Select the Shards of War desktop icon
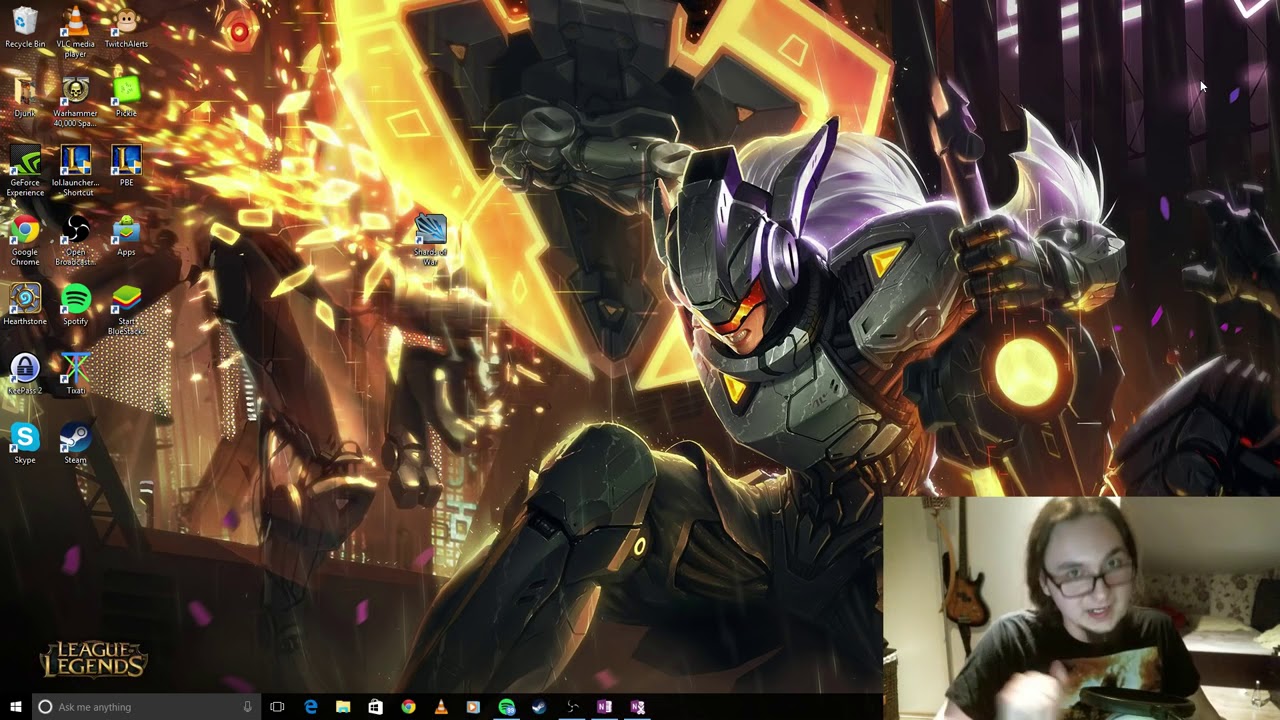This screenshot has height=720, width=1280. pyautogui.click(x=430, y=239)
